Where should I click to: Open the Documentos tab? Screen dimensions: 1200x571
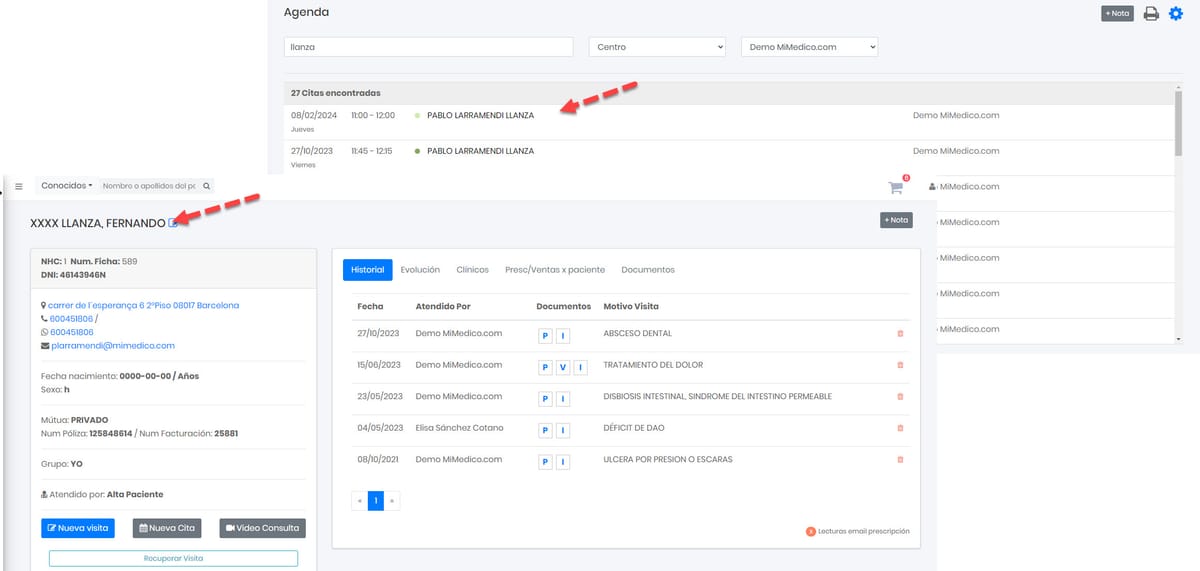647,270
